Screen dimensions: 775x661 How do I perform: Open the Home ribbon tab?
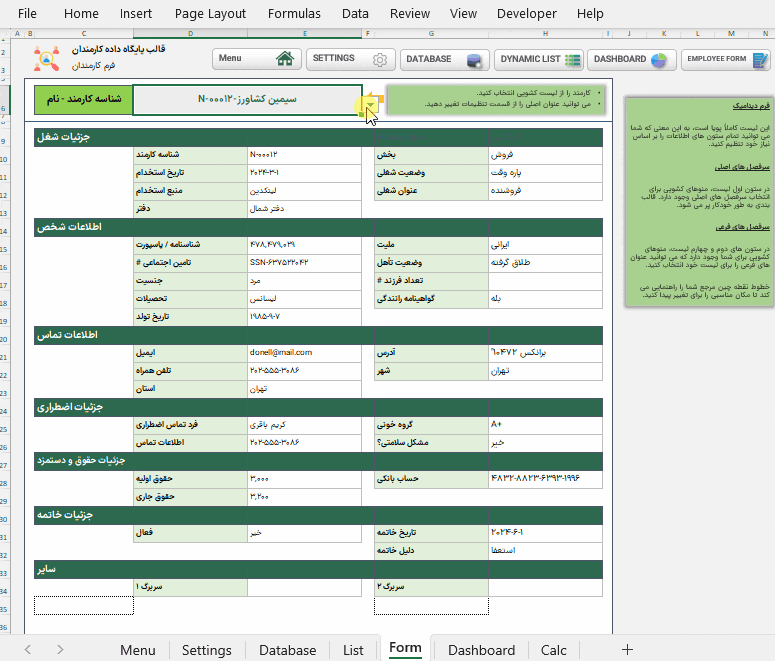coord(81,13)
